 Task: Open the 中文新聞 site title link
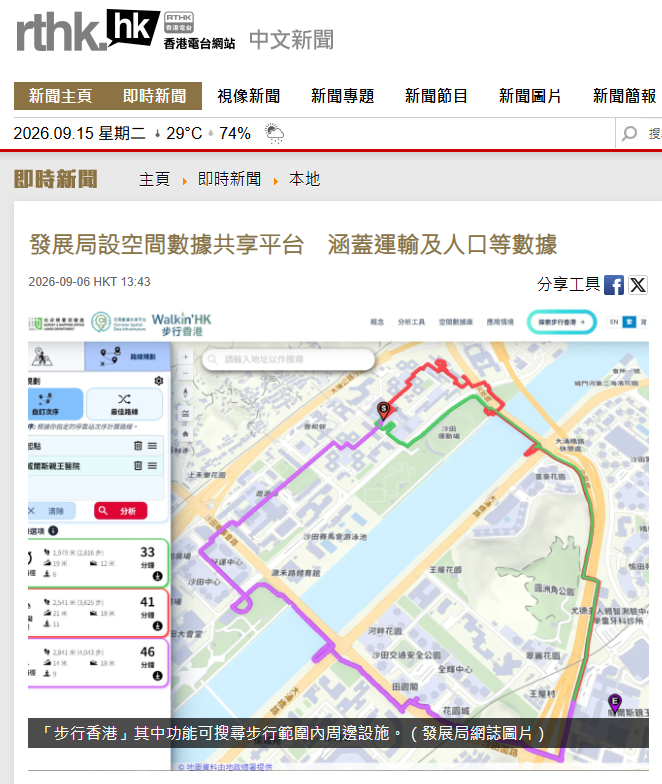[x=291, y=40]
